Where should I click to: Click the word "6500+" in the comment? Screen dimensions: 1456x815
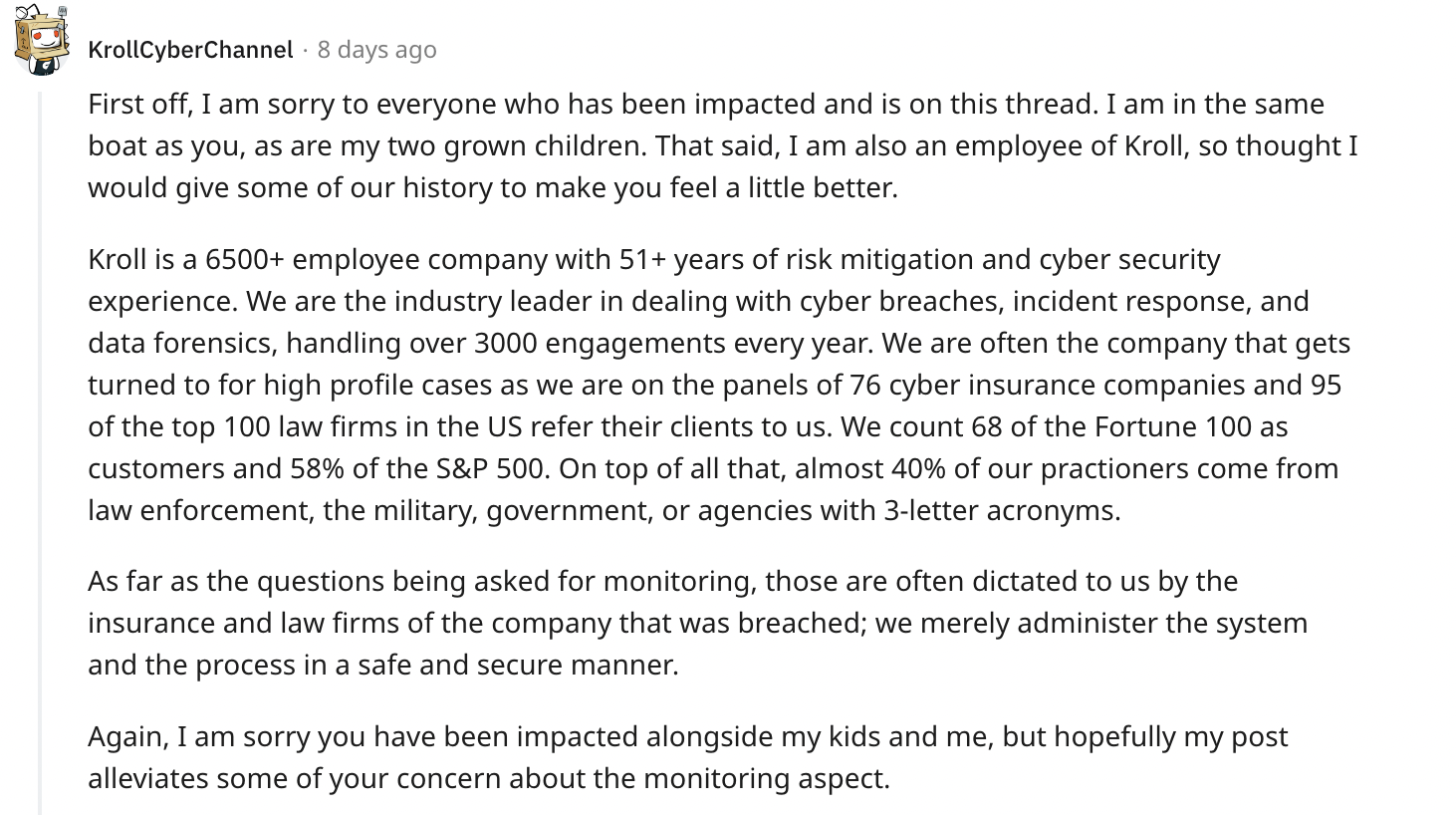coord(245,259)
